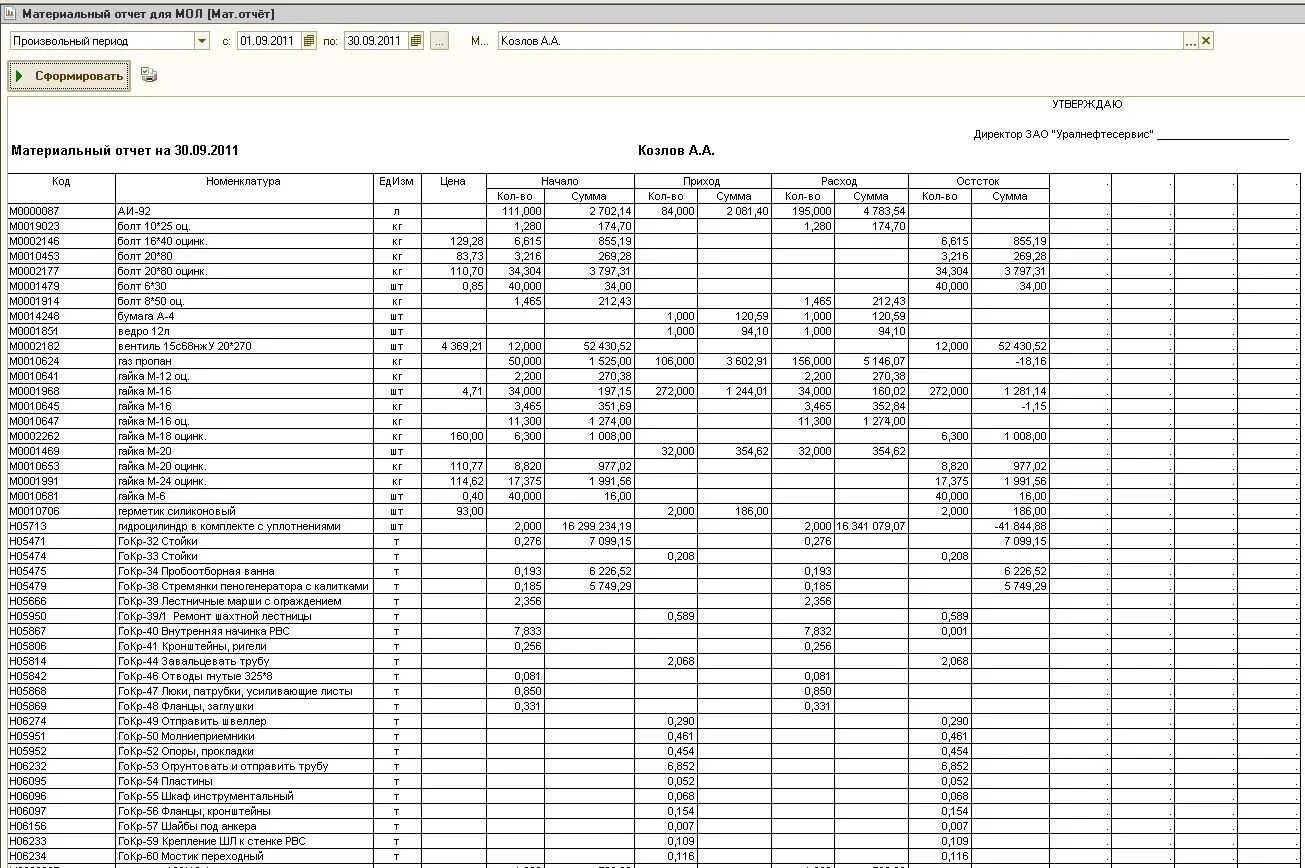Click the print icon next to Сформировать
The height and width of the screenshot is (868, 1305).
pos(149,75)
